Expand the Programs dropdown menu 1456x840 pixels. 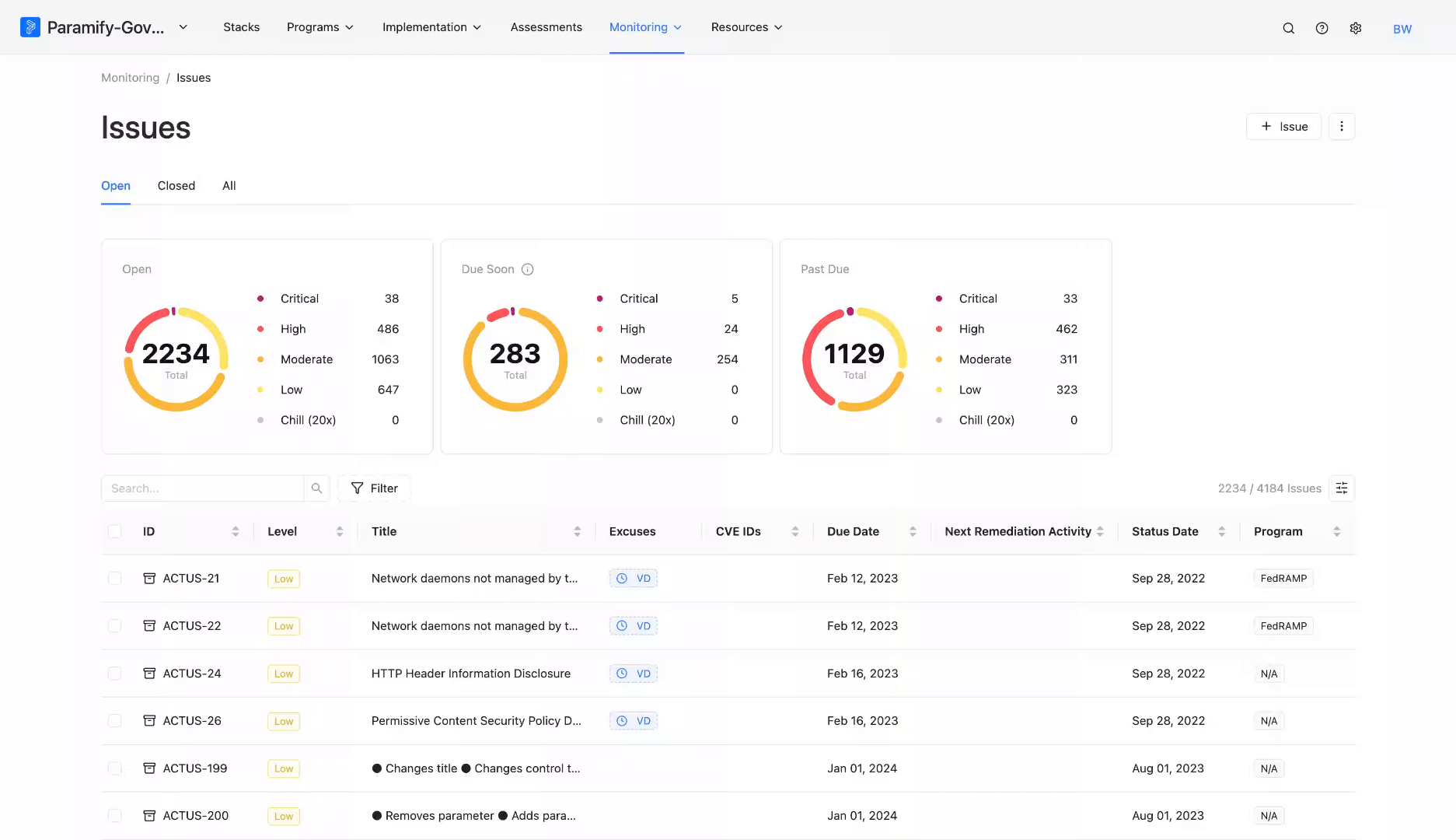[x=320, y=27]
